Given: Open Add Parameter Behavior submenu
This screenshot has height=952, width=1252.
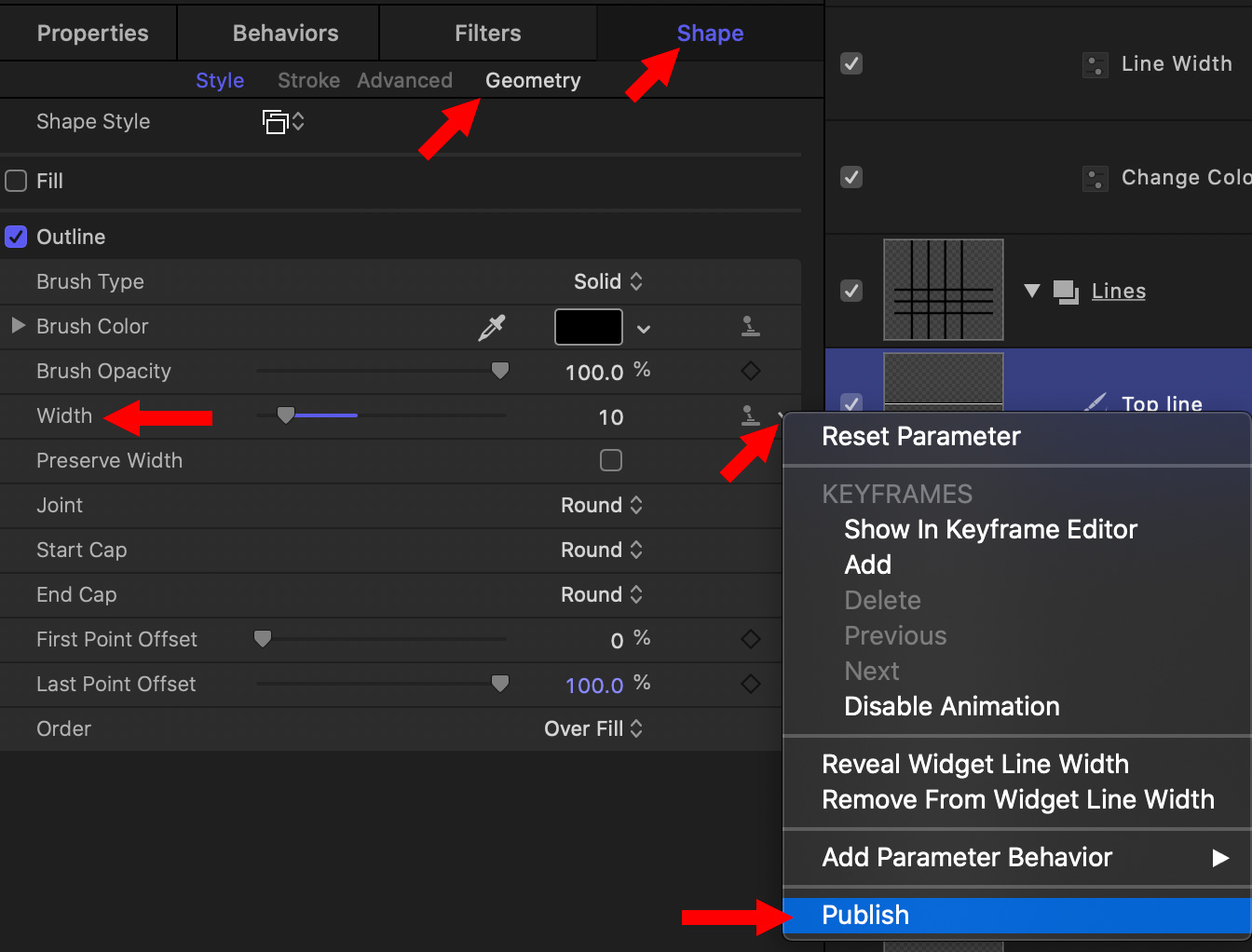Looking at the screenshot, I should click(1017, 858).
